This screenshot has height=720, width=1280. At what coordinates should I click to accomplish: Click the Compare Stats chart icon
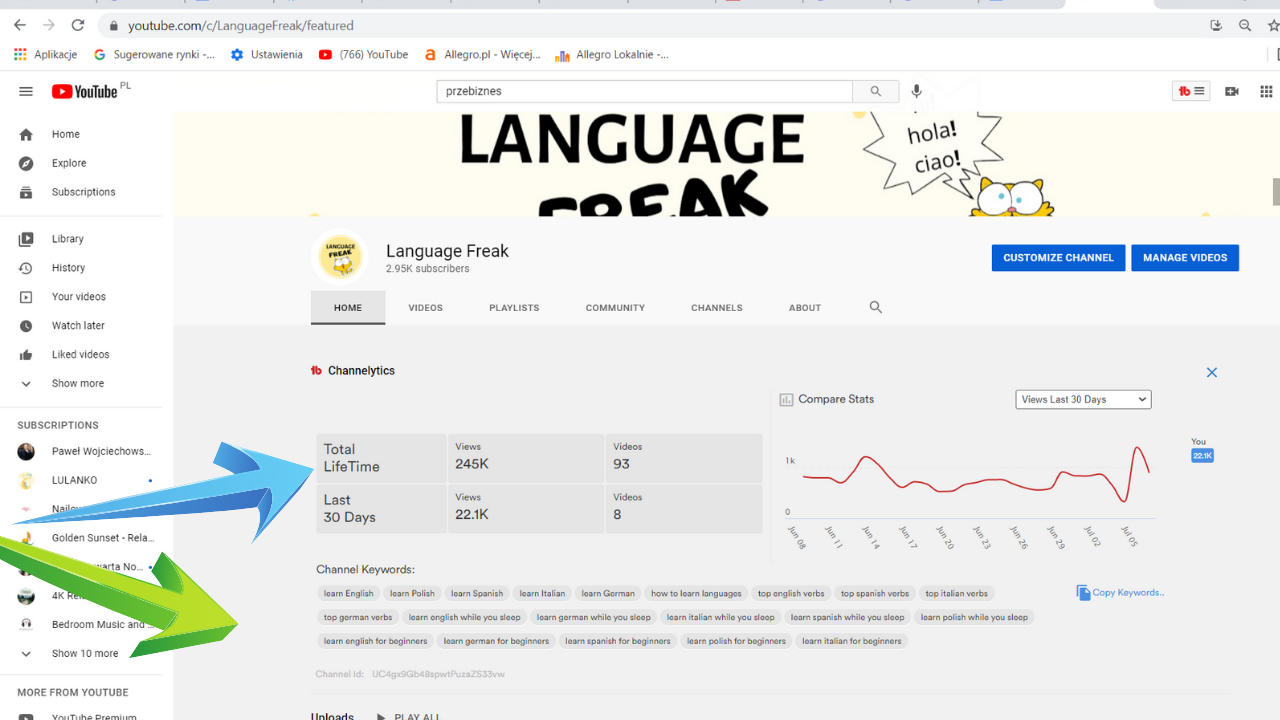786,399
